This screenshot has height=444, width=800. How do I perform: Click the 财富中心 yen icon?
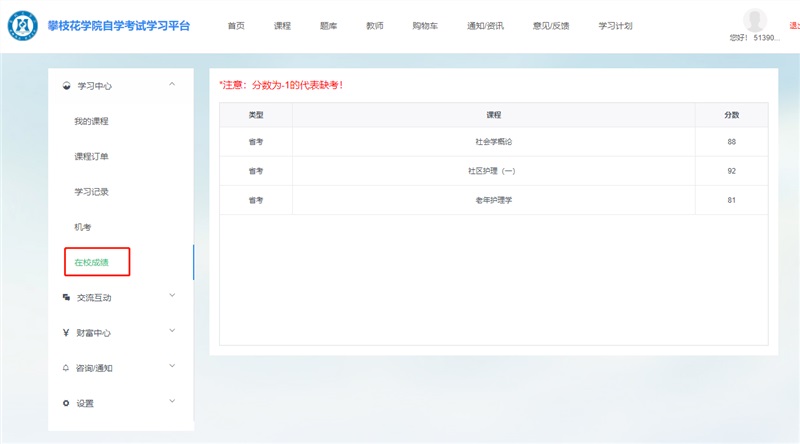pyautogui.click(x=66, y=333)
